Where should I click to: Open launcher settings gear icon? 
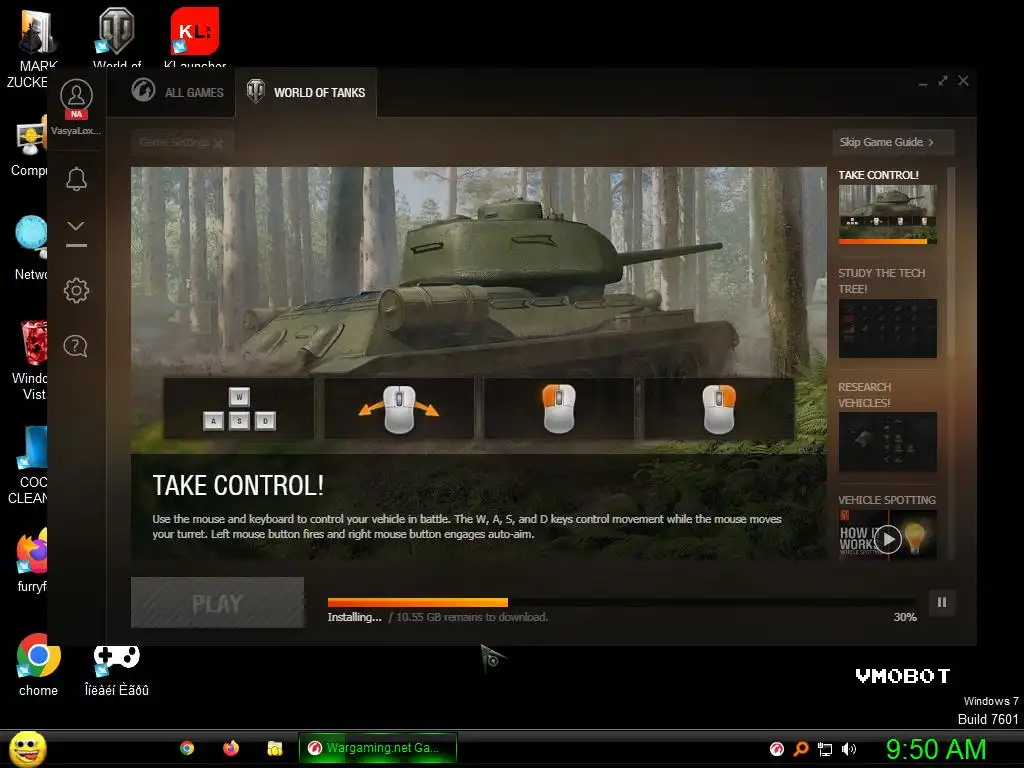pos(76,291)
